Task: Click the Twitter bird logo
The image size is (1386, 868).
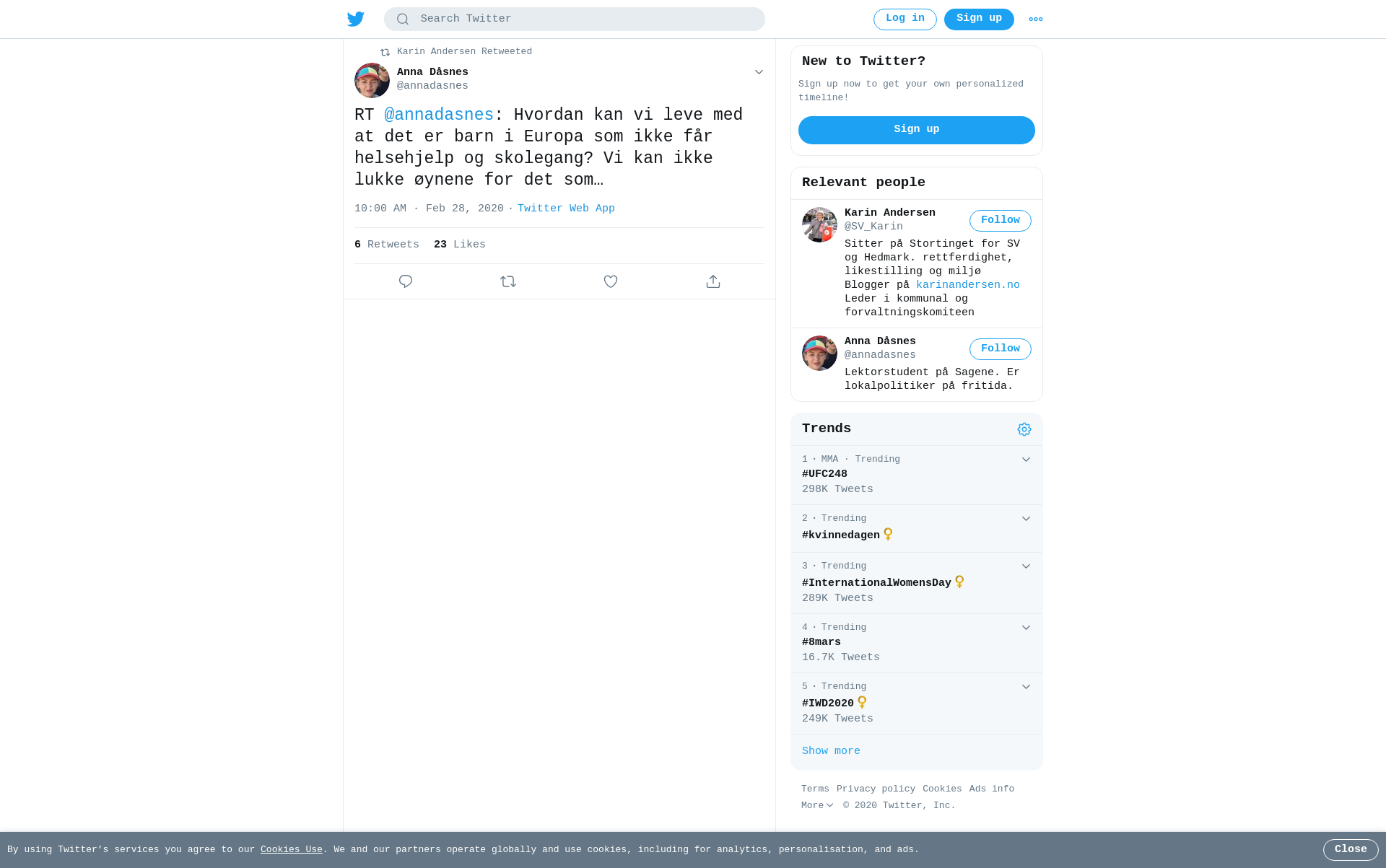Action: click(355, 19)
